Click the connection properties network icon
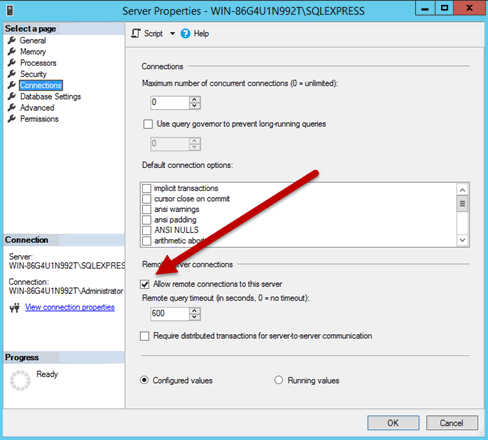The height and width of the screenshot is (440, 488). point(14,308)
